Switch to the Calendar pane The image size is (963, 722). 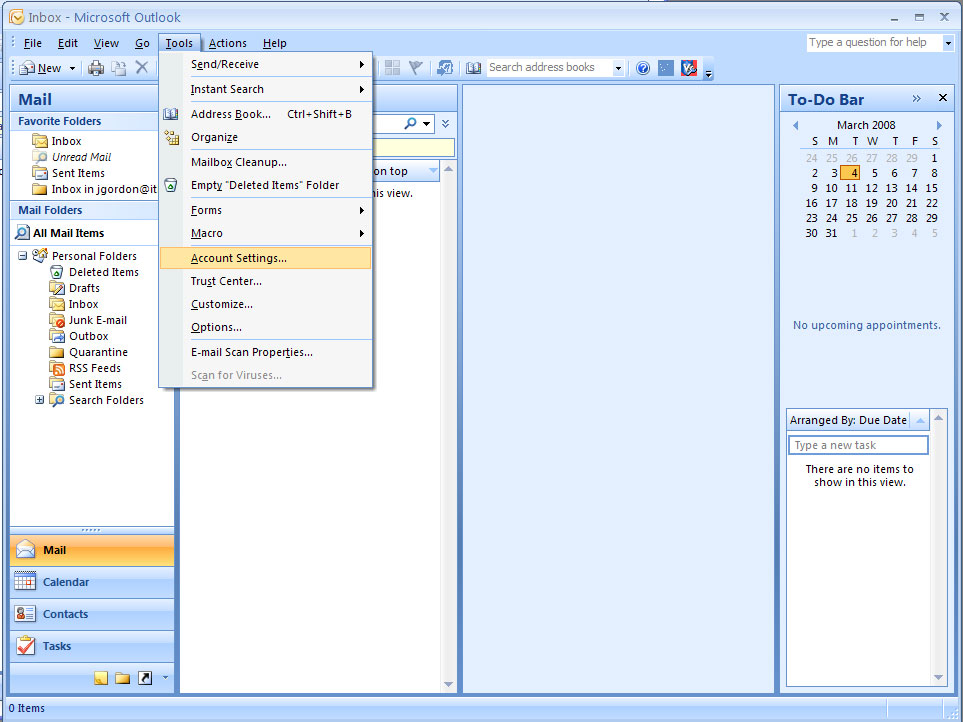(x=92, y=582)
